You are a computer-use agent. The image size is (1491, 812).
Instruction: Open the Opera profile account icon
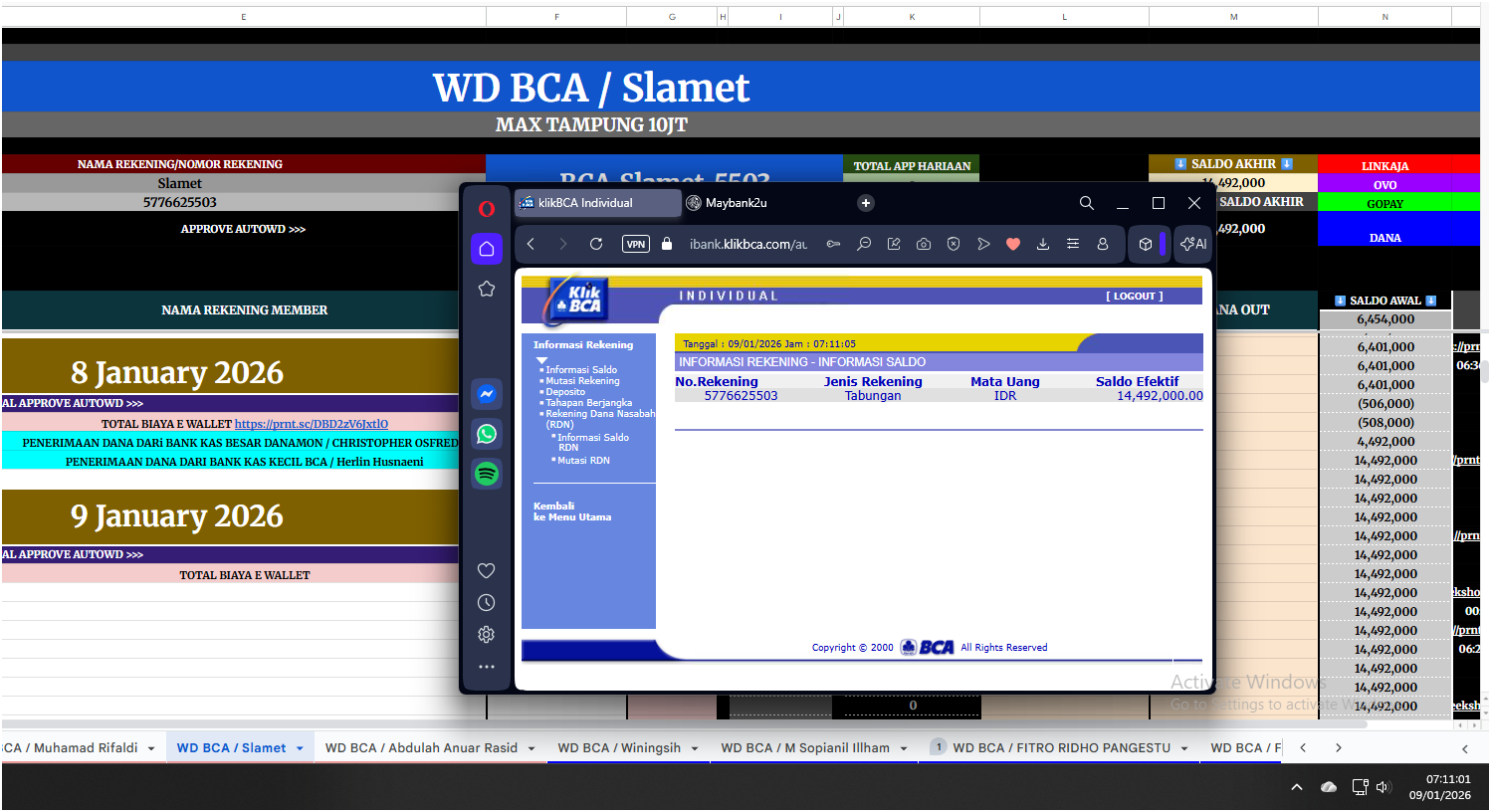point(1103,244)
